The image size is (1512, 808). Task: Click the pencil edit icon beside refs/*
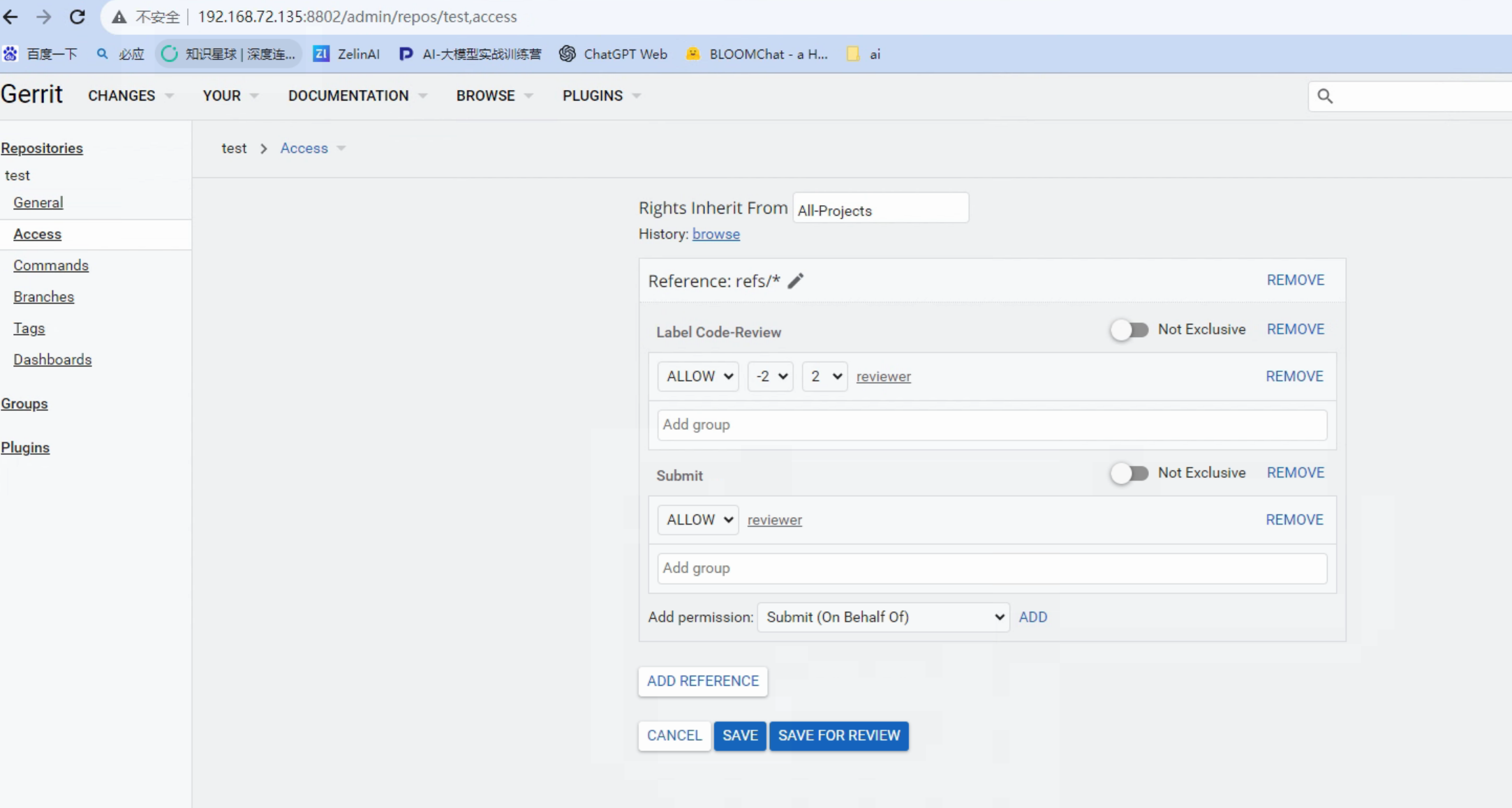coord(796,280)
